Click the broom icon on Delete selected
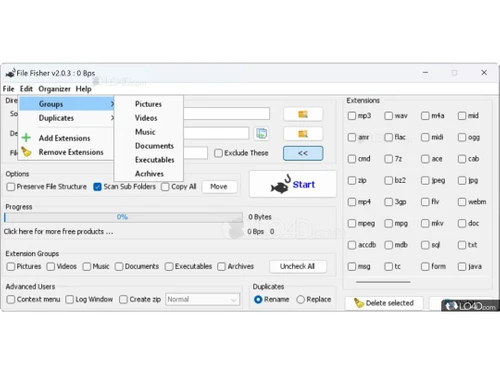500x375 pixels. [x=359, y=303]
